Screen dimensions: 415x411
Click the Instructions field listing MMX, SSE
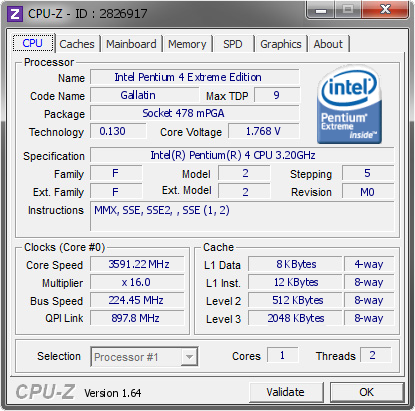click(242, 216)
